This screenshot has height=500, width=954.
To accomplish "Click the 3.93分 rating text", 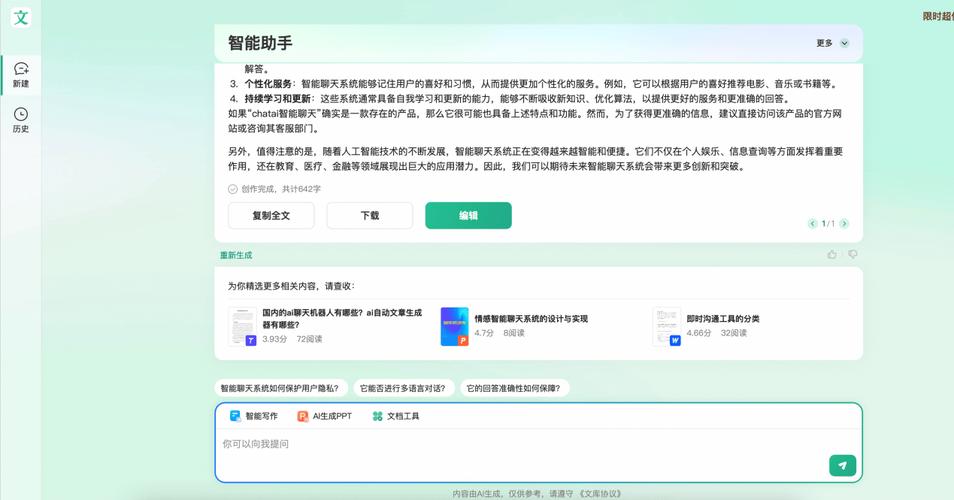I will [x=274, y=339].
